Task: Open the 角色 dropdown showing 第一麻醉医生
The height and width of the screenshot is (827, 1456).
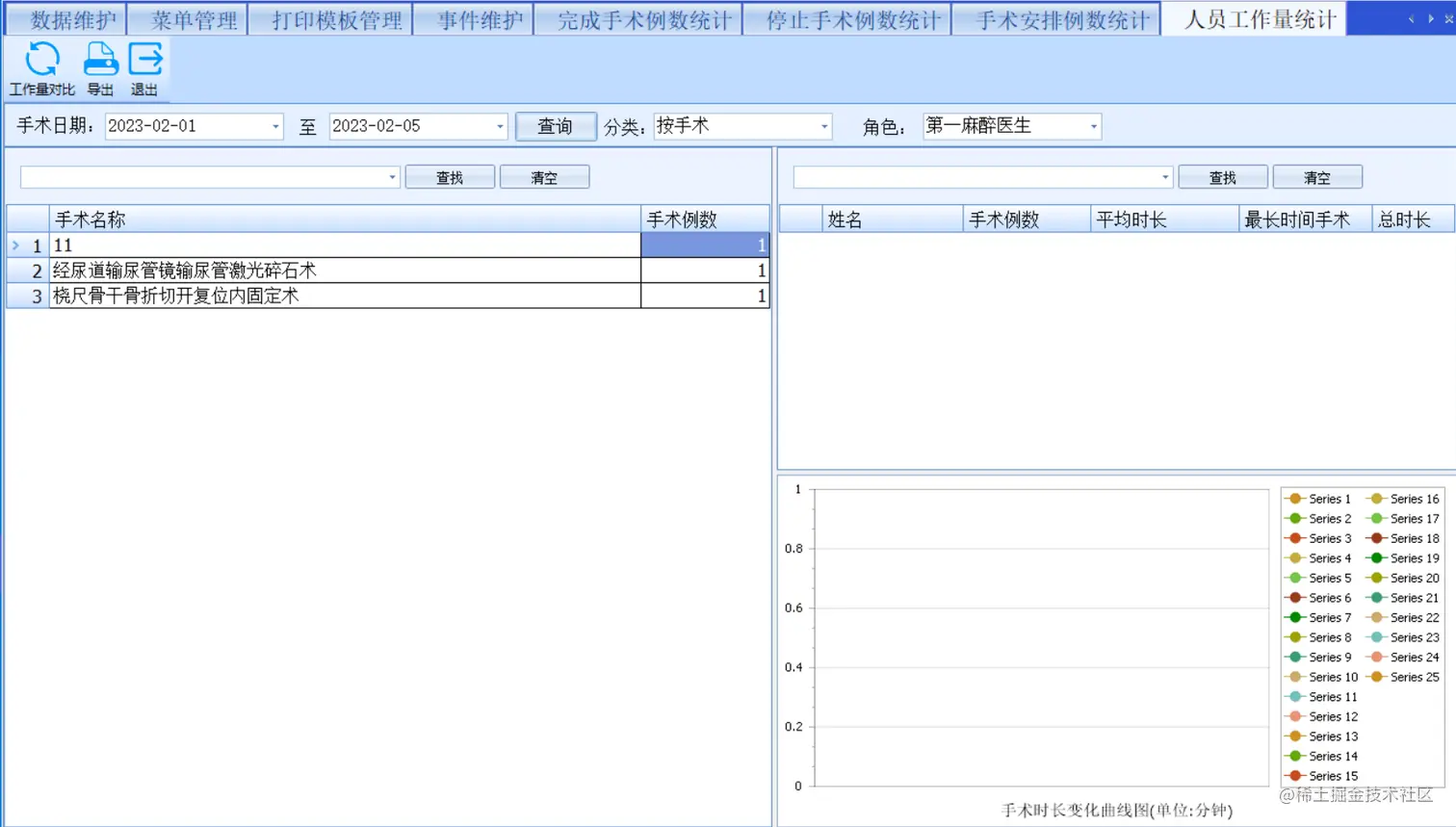Action: (1093, 126)
